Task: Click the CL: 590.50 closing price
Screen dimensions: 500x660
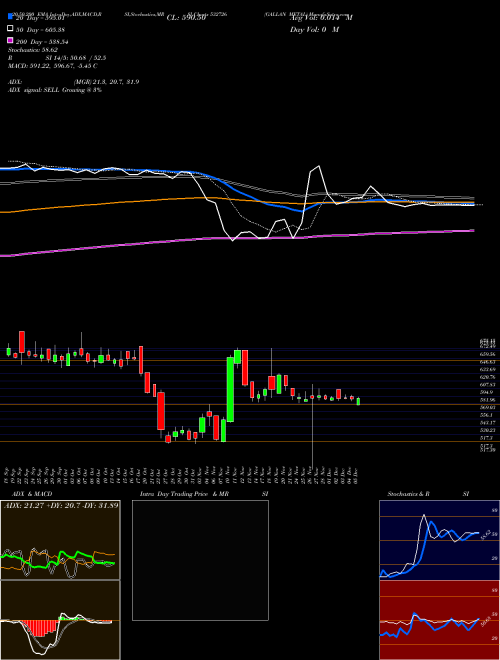Action: click(186, 18)
